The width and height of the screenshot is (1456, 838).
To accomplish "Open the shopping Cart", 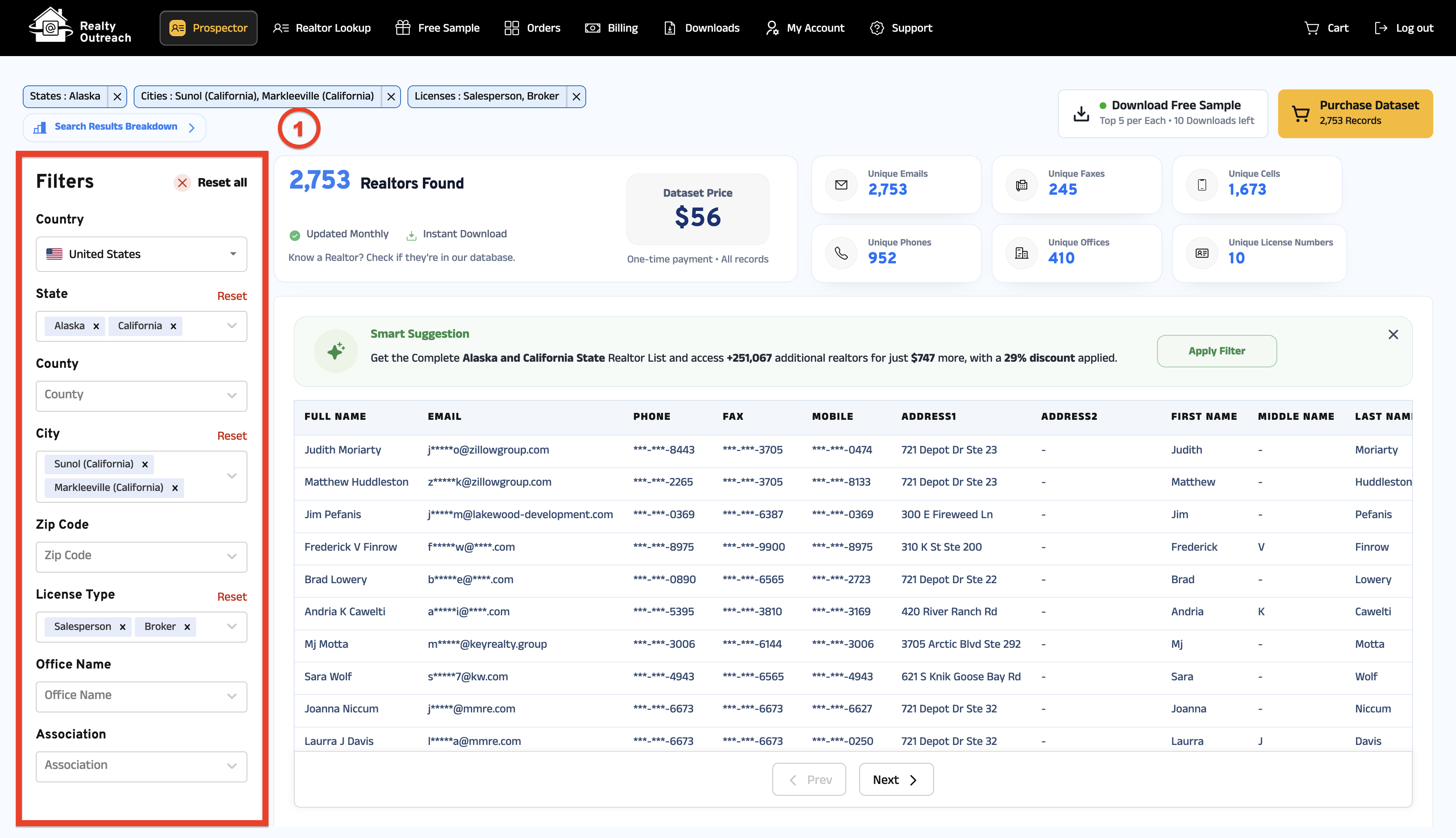I will 1326,28.
